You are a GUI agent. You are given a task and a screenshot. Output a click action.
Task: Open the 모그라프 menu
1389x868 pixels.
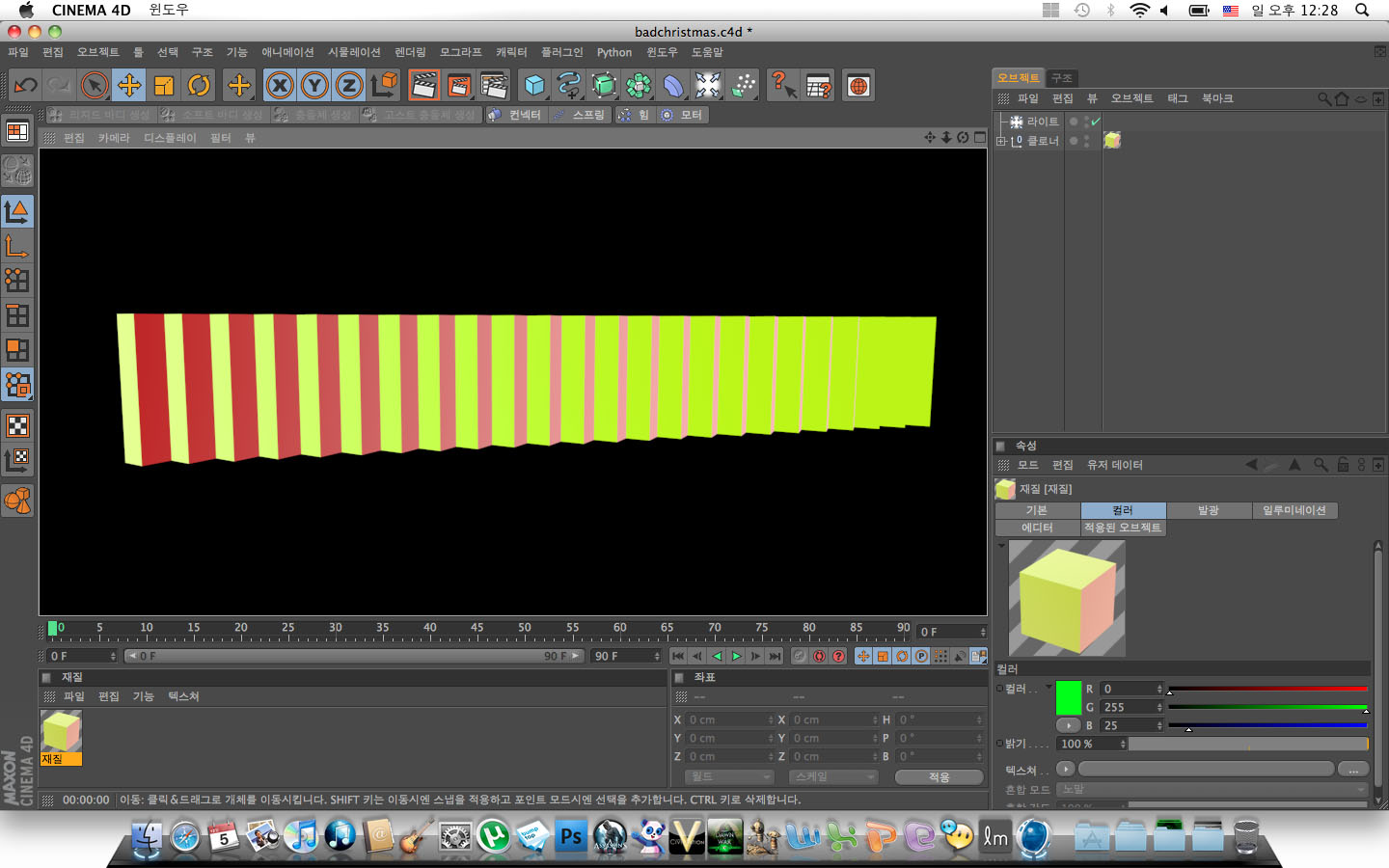pyautogui.click(x=460, y=52)
